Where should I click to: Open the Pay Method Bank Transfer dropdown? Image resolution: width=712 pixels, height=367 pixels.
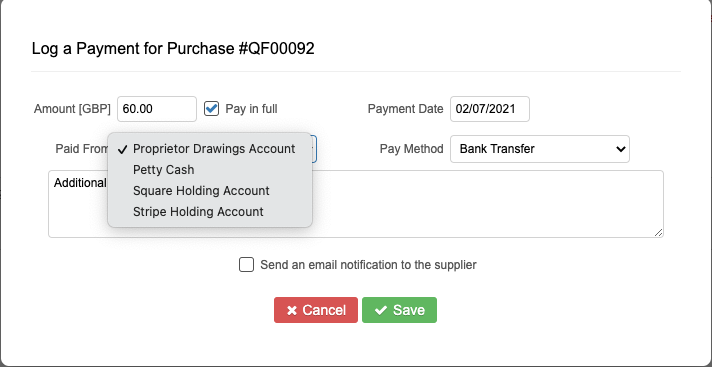(x=540, y=149)
